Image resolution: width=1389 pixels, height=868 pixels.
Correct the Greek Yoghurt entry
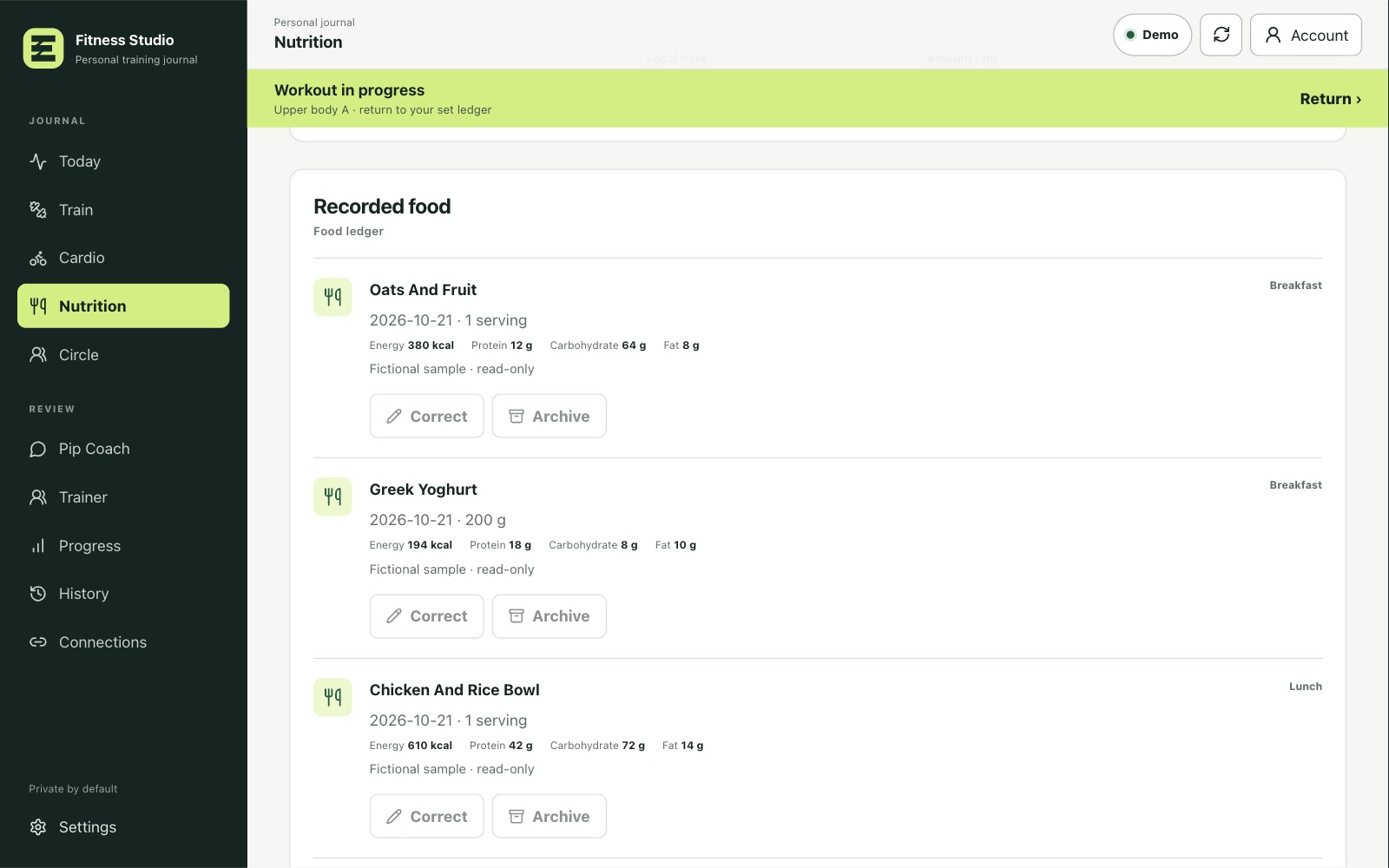(426, 616)
